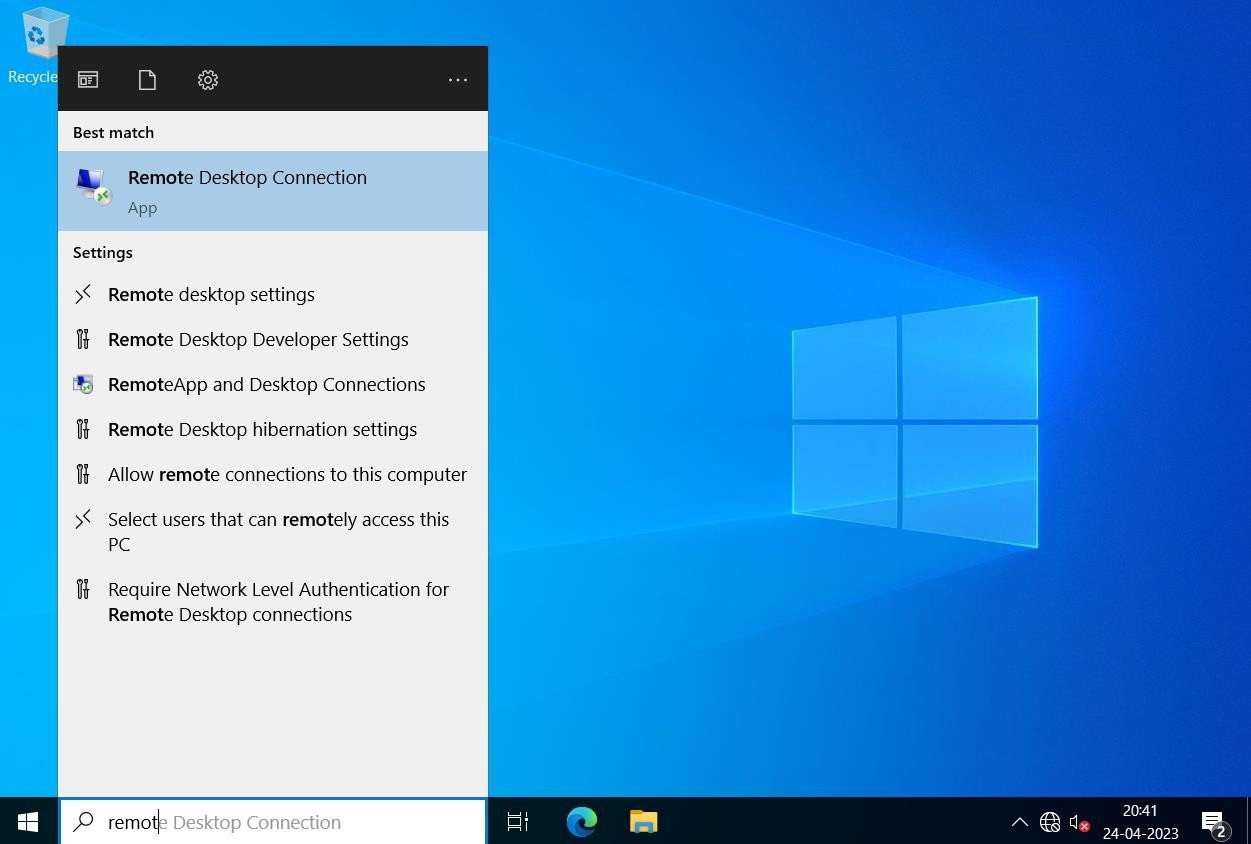Screen dimensions: 1251x844
Task: Click the Best match heading text
Action: pyautogui.click(x=113, y=132)
